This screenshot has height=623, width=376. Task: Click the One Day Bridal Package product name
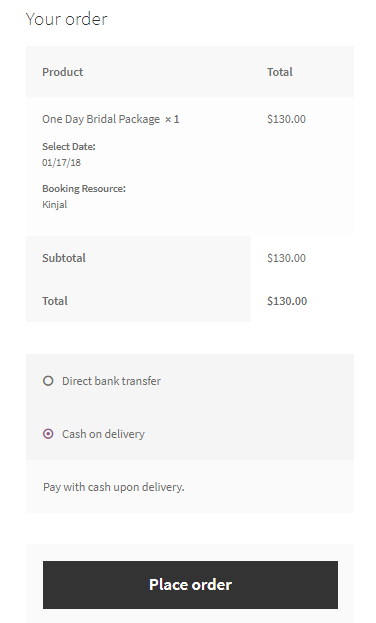tap(101, 119)
